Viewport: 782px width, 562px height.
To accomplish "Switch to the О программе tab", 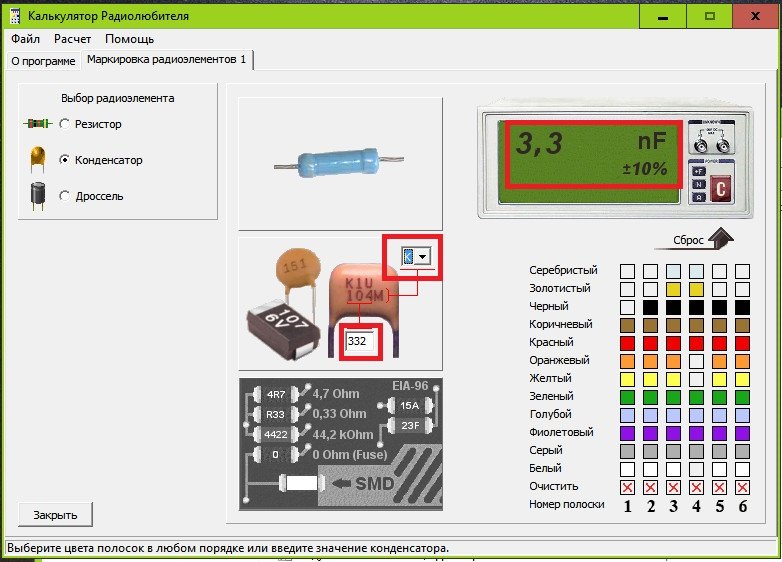I will point(42,61).
